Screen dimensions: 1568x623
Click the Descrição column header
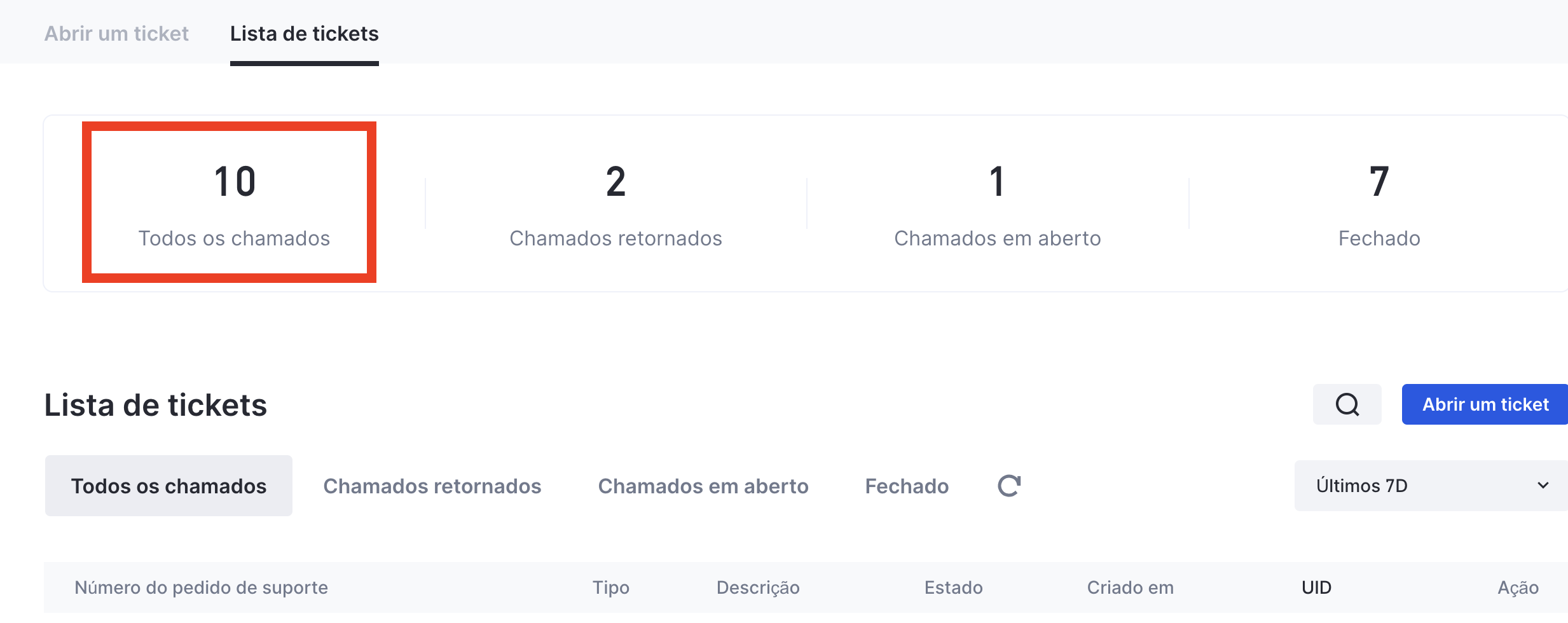pos(758,587)
